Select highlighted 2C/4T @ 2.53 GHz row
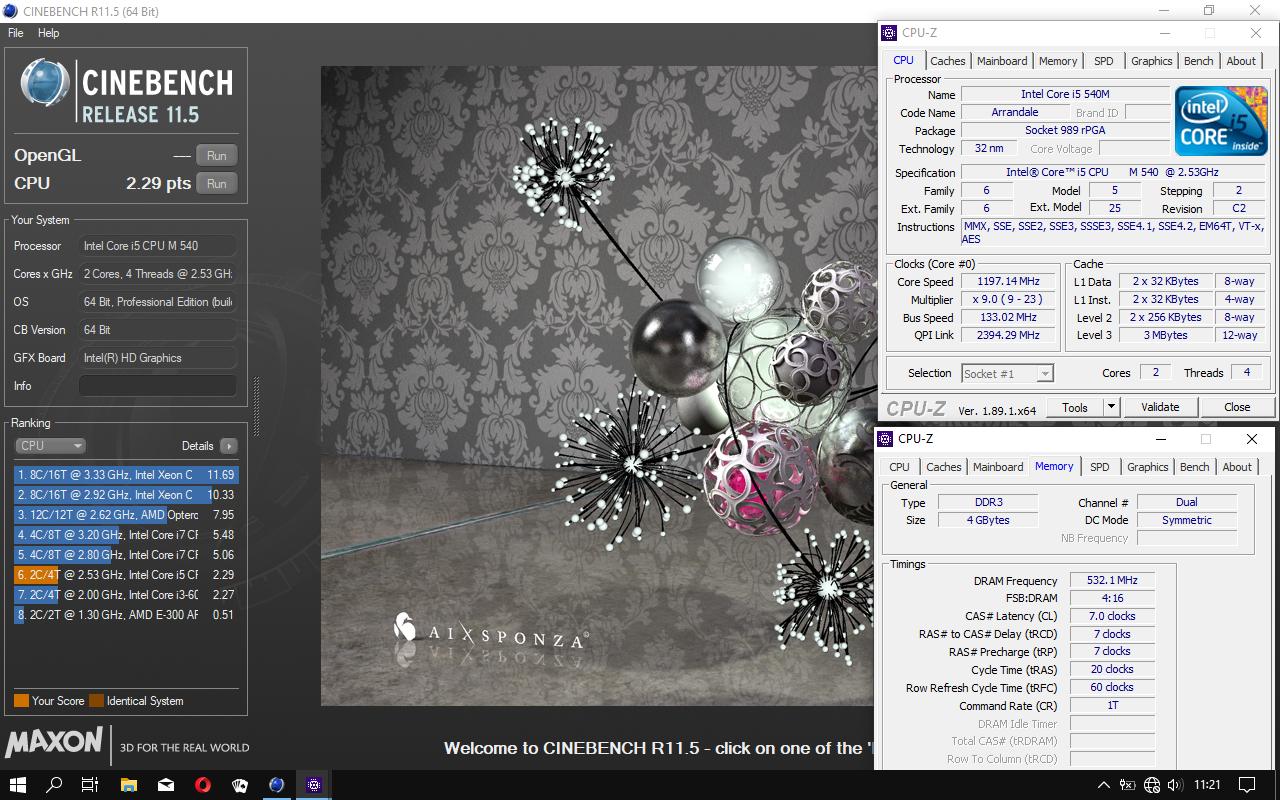 coord(126,575)
